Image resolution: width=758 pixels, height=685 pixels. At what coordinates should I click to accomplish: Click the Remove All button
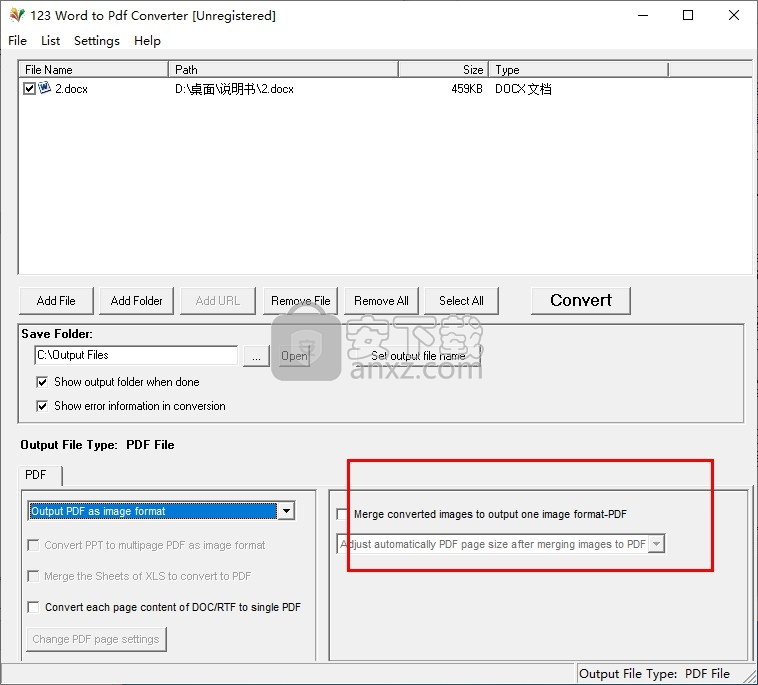coord(381,301)
